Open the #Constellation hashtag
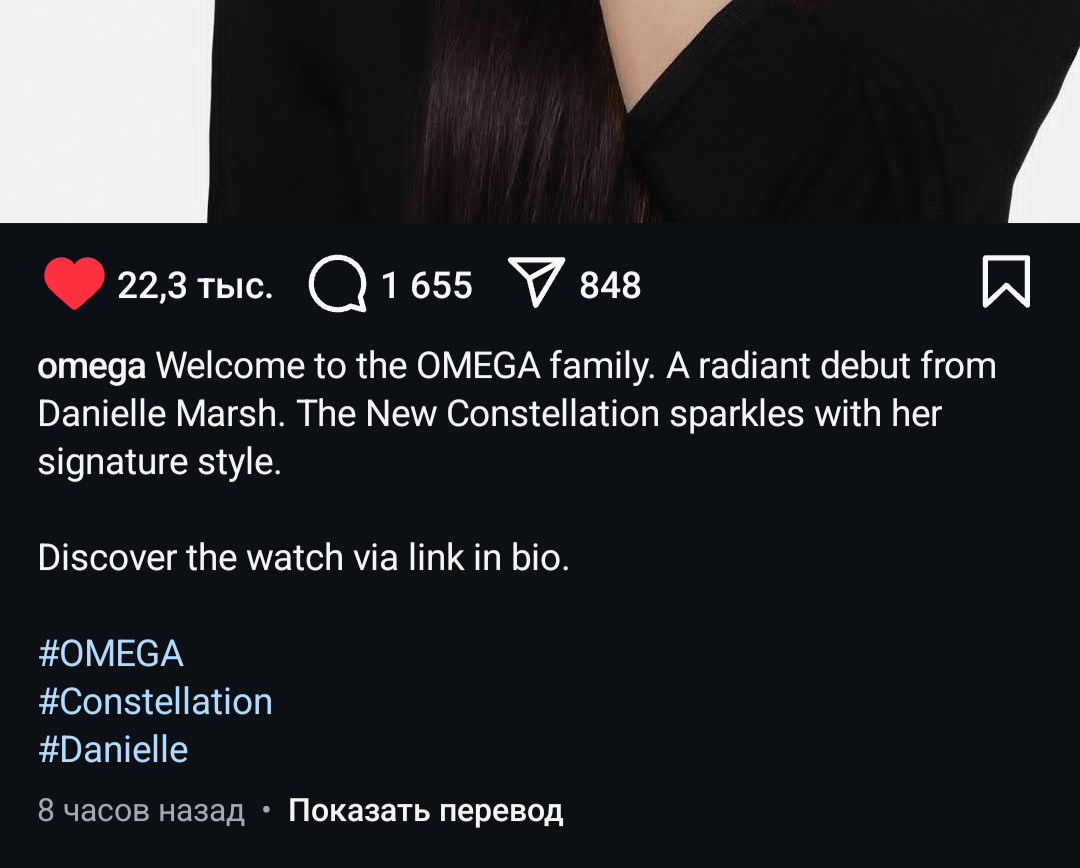Image resolution: width=1080 pixels, height=868 pixels. (x=155, y=701)
